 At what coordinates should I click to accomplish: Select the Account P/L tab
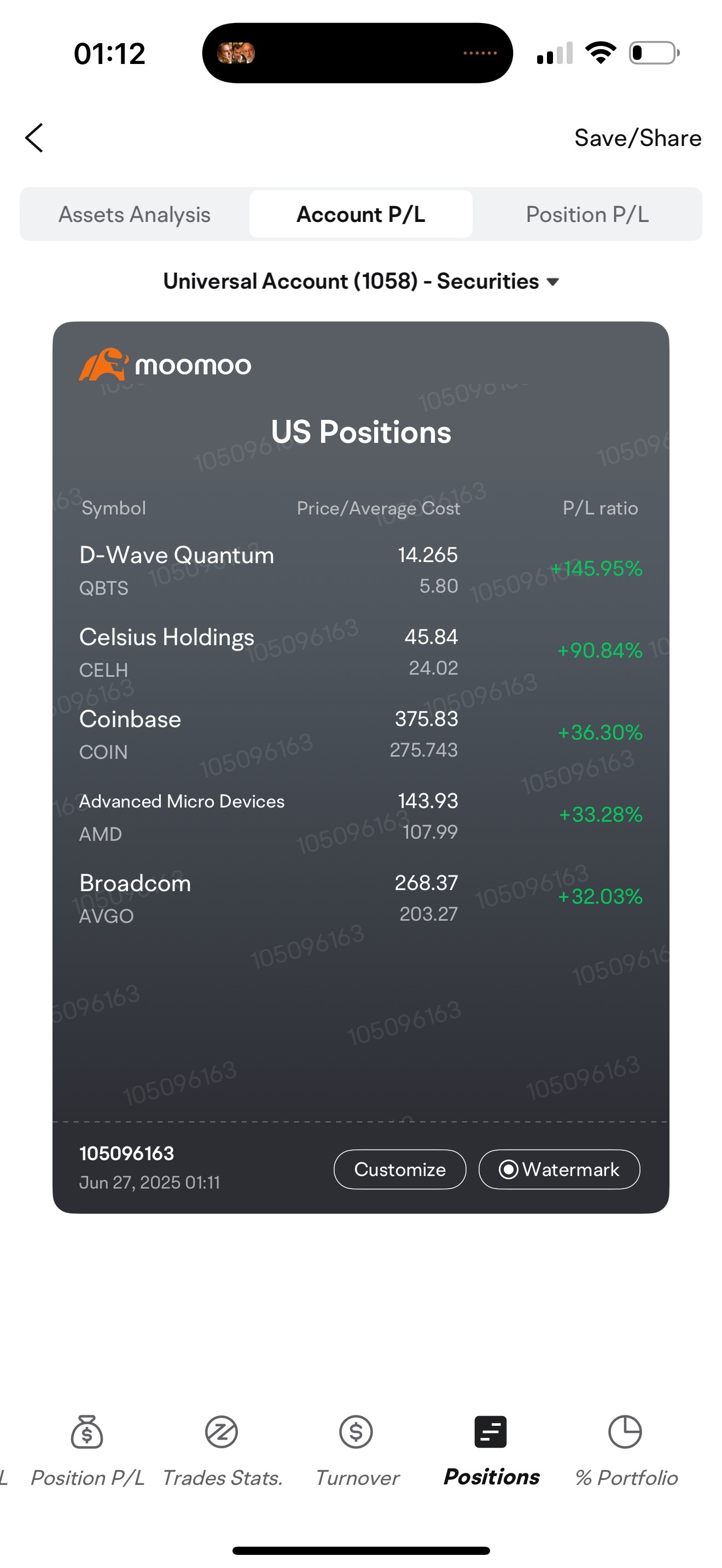pos(361,214)
